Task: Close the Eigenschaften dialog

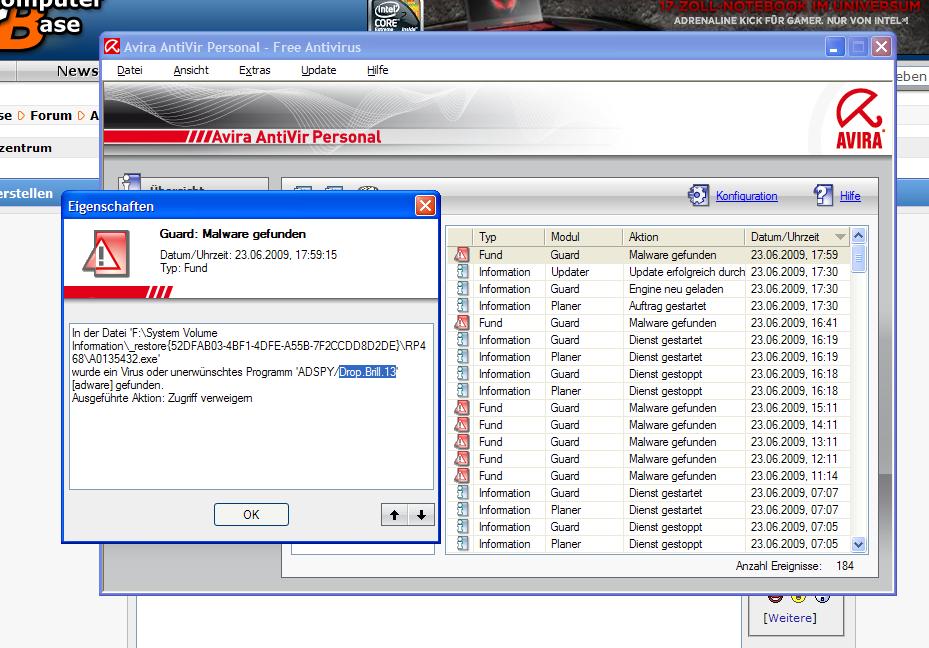Action: click(425, 206)
